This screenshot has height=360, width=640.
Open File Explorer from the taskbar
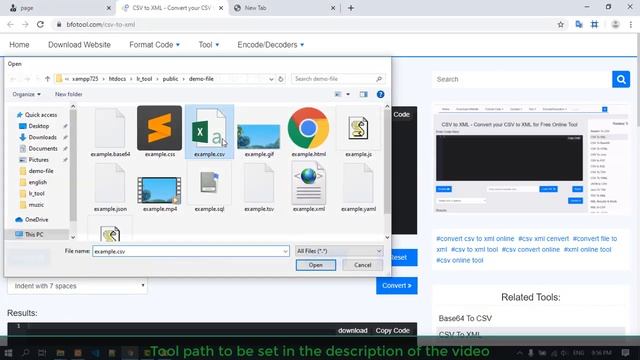click(x=60, y=353)
